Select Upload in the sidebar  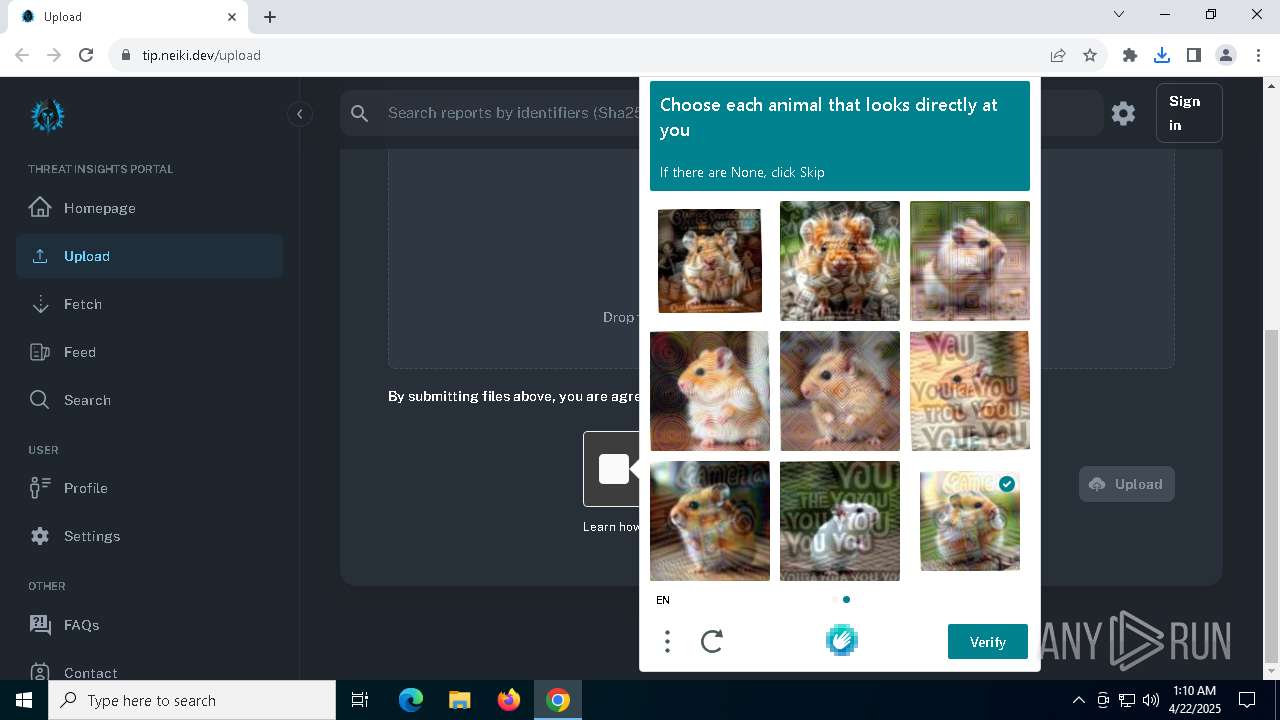coord(150,256)
